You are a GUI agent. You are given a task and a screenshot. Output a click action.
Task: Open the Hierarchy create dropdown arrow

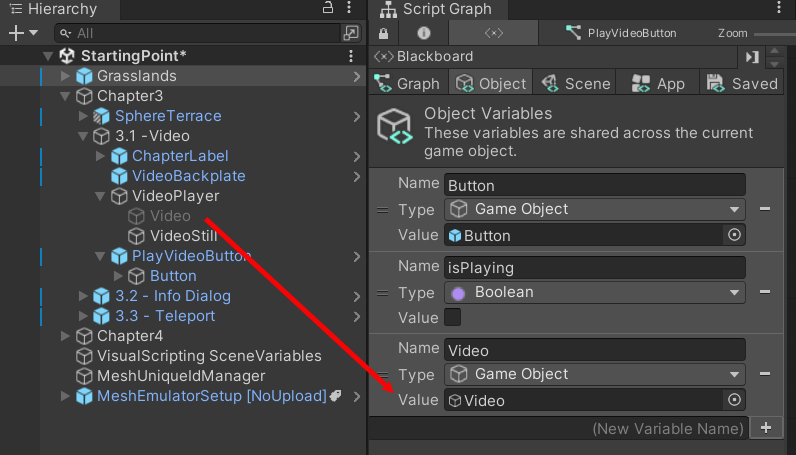(x=34, y=33)
